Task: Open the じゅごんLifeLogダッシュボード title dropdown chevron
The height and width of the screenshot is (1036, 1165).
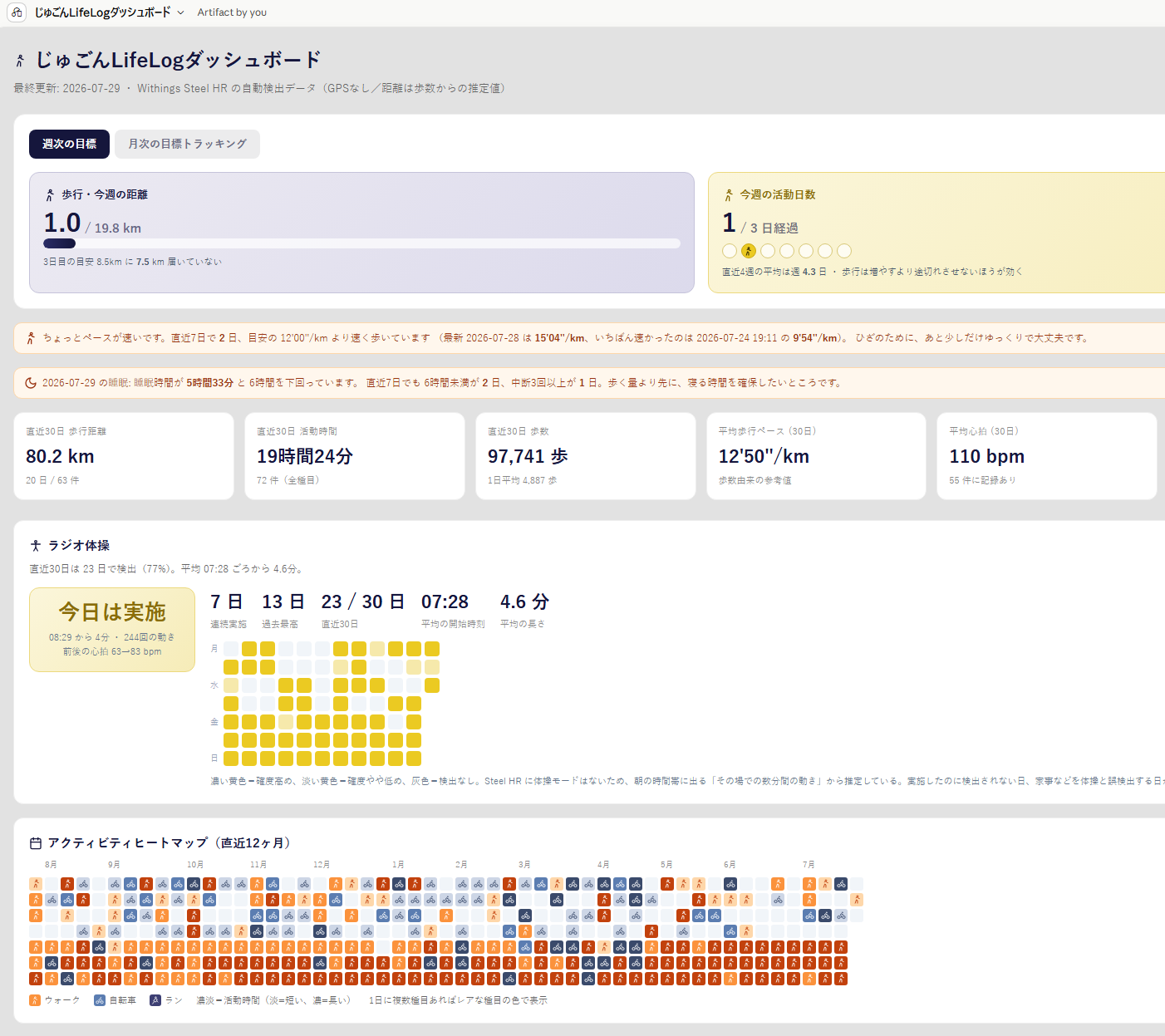Action: point(180,12)
